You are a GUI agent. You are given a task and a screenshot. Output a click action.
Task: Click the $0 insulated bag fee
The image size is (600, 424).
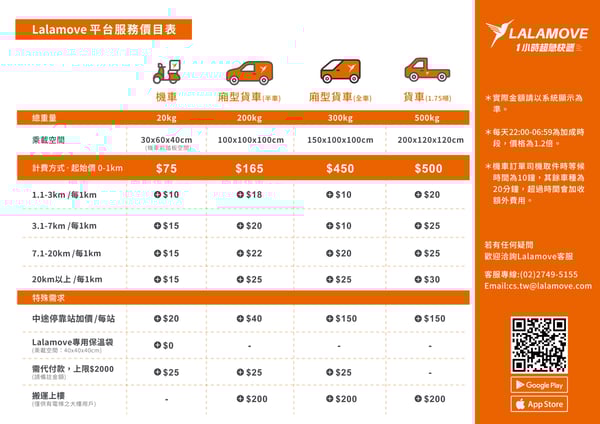[164, 346]
